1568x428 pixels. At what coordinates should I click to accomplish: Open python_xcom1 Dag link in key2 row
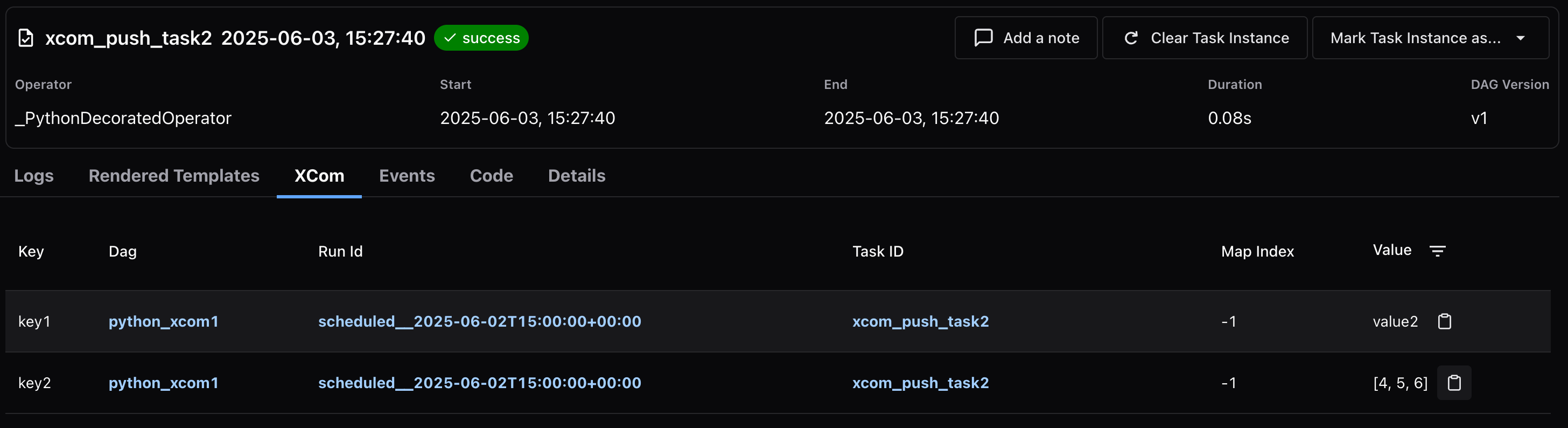163,383
